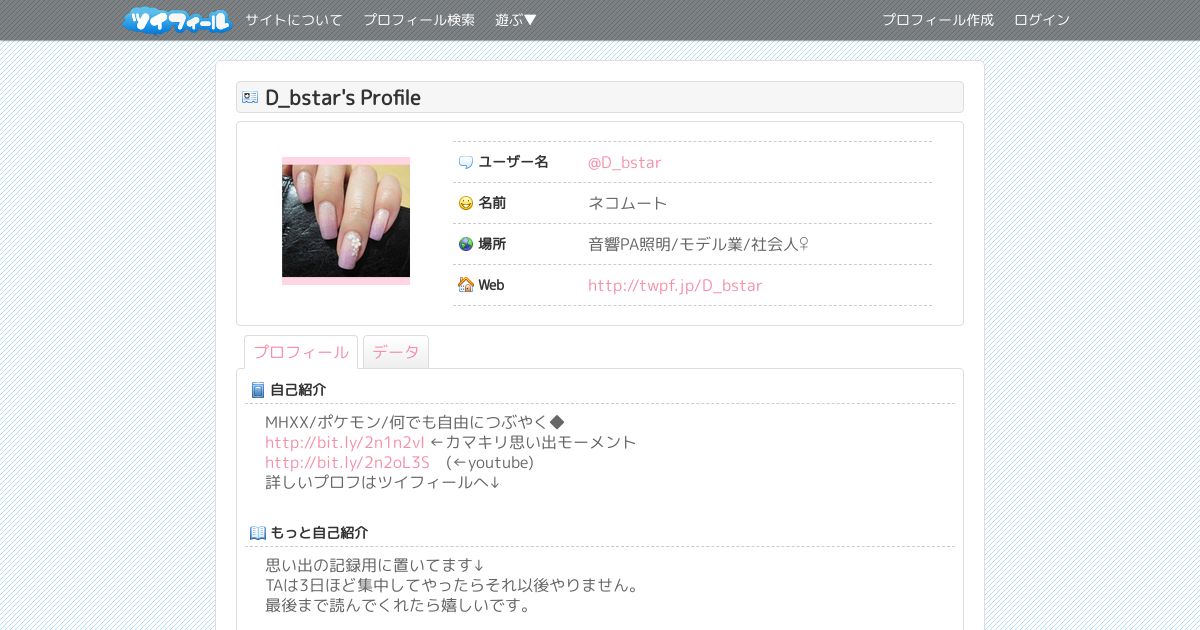This screenshot has width=1200, height=630.
Task: Click the open book icon beside もっと自己紹介
Action: [x=258, y=533]
